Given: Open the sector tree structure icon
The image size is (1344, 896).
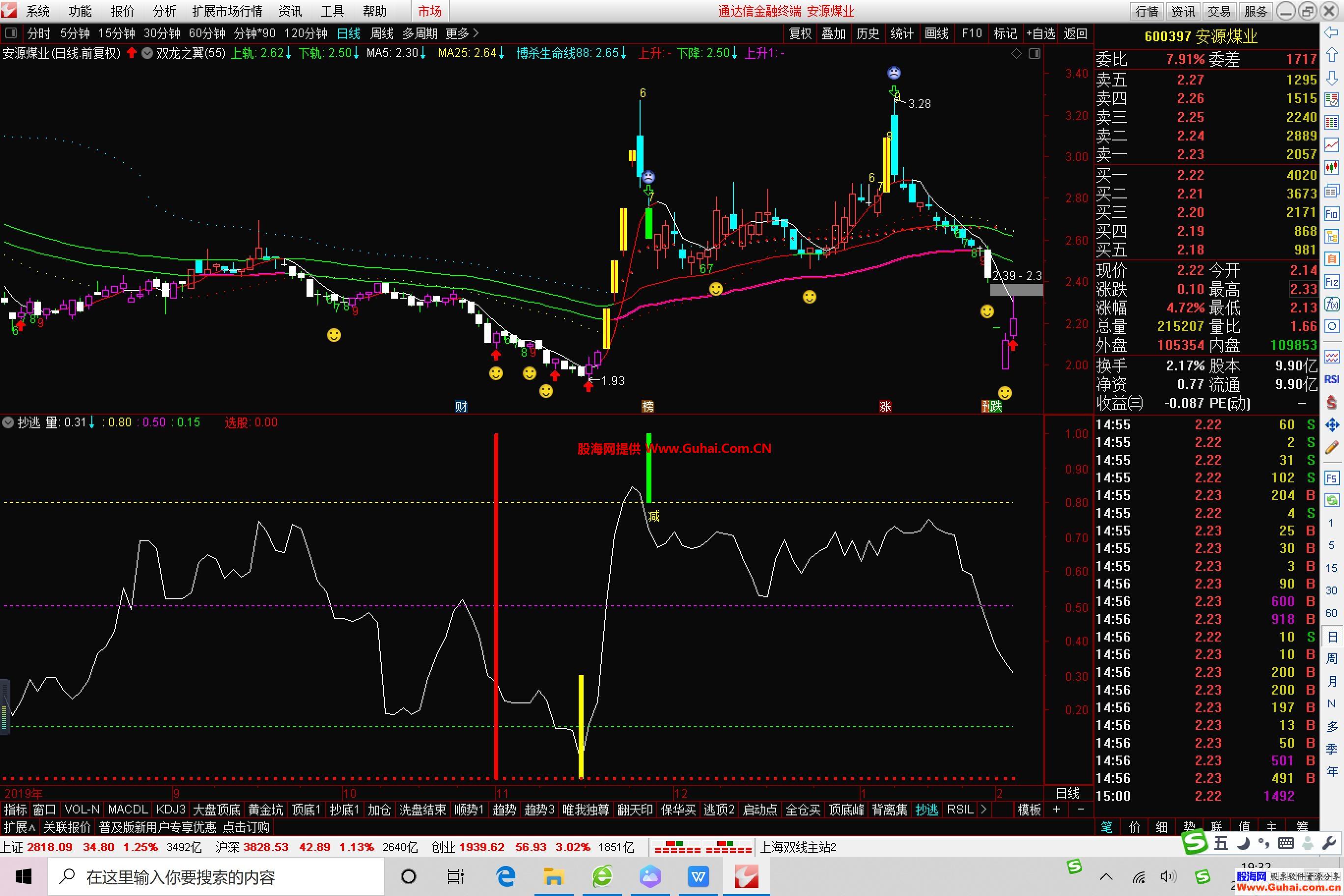Looking at the screenshot, I should pos(1331,236).
